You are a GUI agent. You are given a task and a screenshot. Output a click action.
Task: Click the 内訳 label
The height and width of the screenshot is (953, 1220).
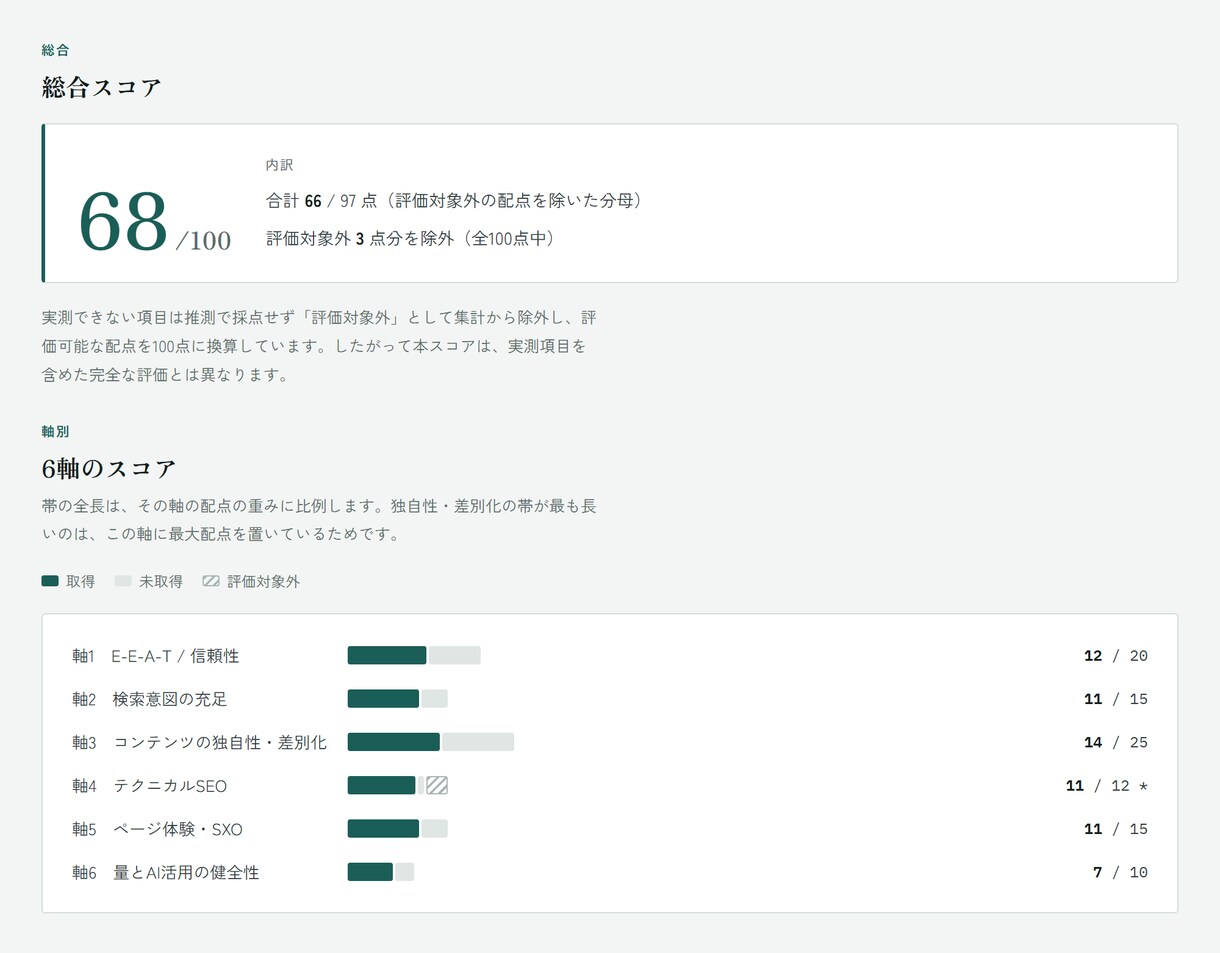tap(279, 165)
